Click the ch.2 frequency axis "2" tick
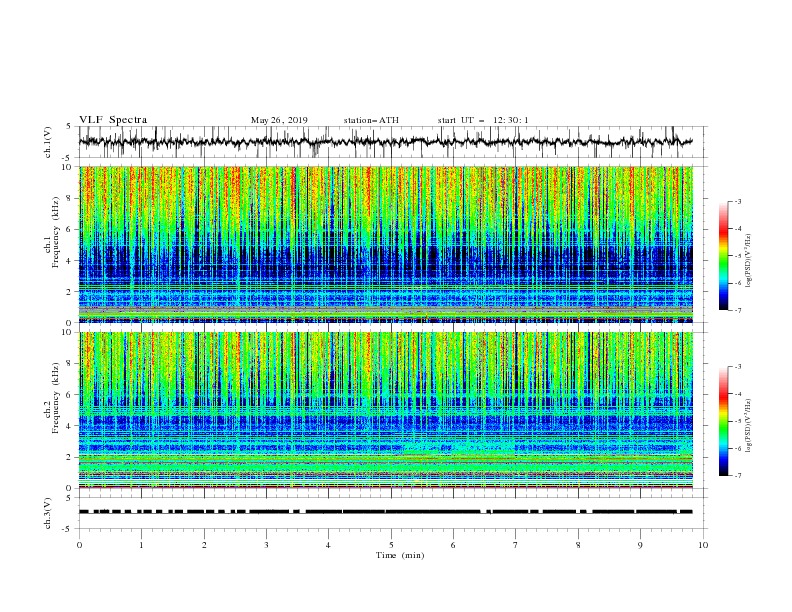Image resolution: width=792 pixels, height=612 pixels. pos(70,457)
